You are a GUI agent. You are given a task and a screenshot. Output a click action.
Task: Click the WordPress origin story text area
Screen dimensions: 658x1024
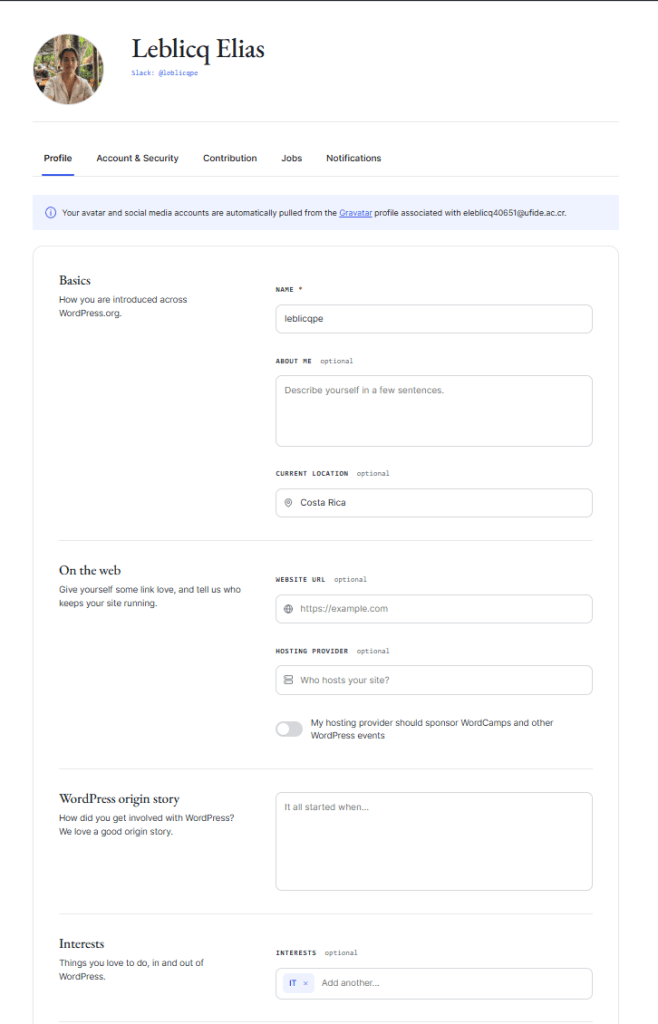pyautogui.click(x=434, y=841)
